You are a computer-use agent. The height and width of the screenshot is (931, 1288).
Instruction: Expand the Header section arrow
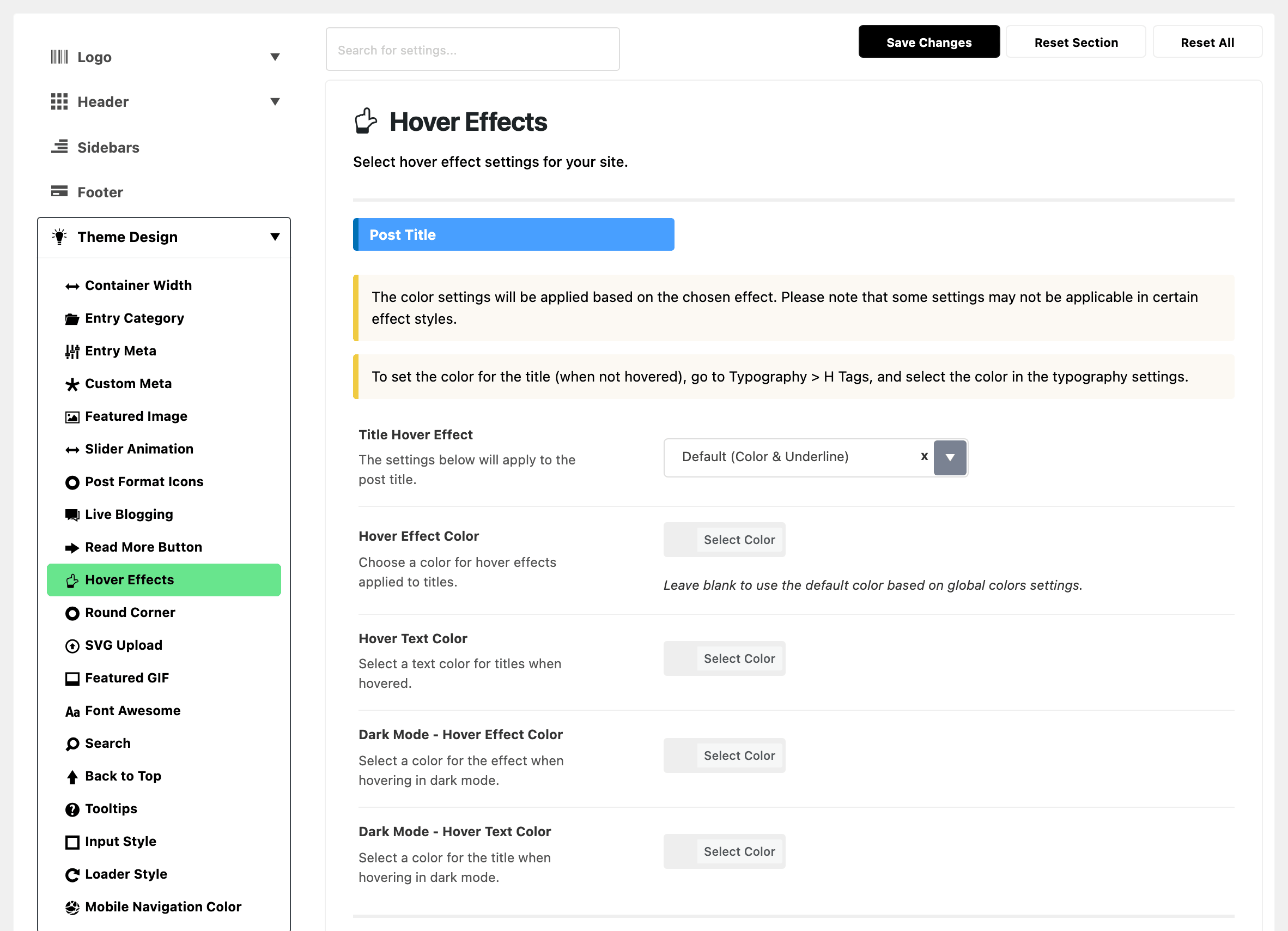(x=275, y=102)
